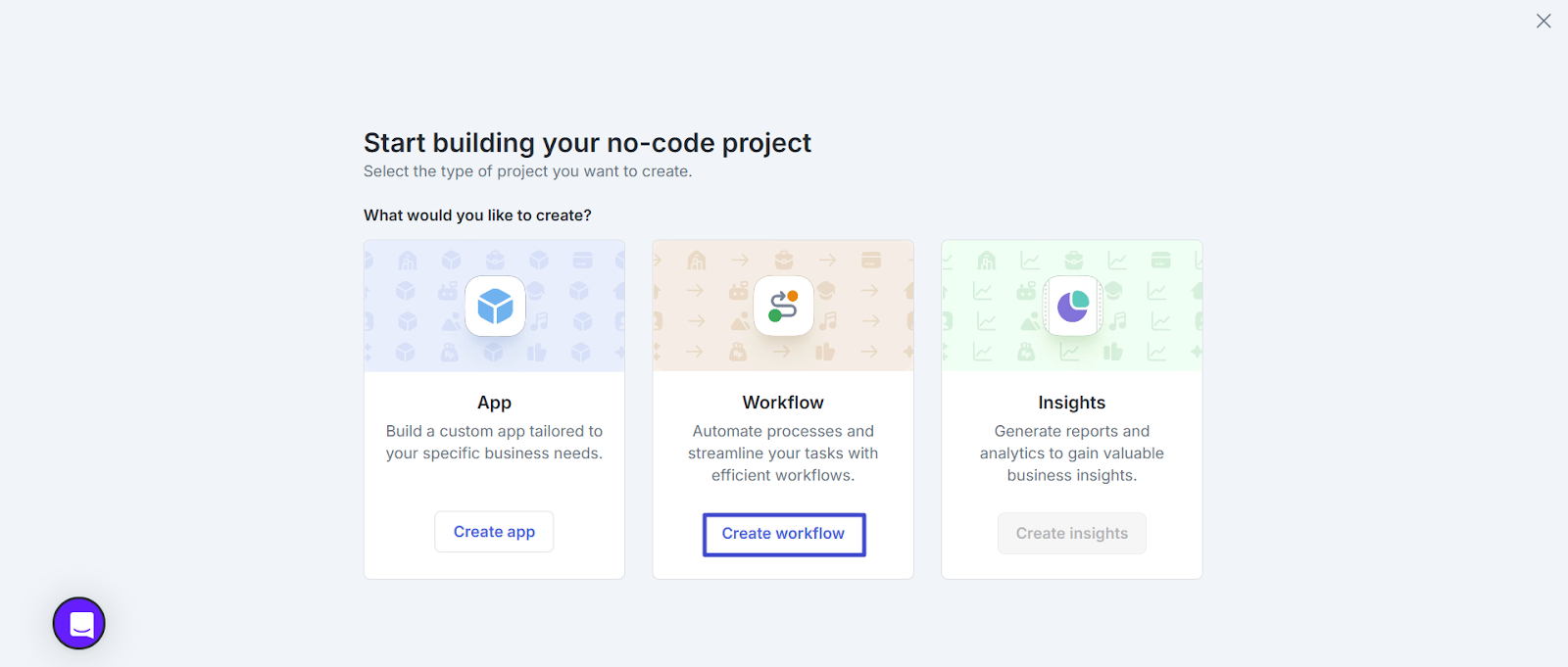Image resolution: width=1568 pixels, height=667 pixels.
Task: Click the App card description text
Action: coord(494,442)
